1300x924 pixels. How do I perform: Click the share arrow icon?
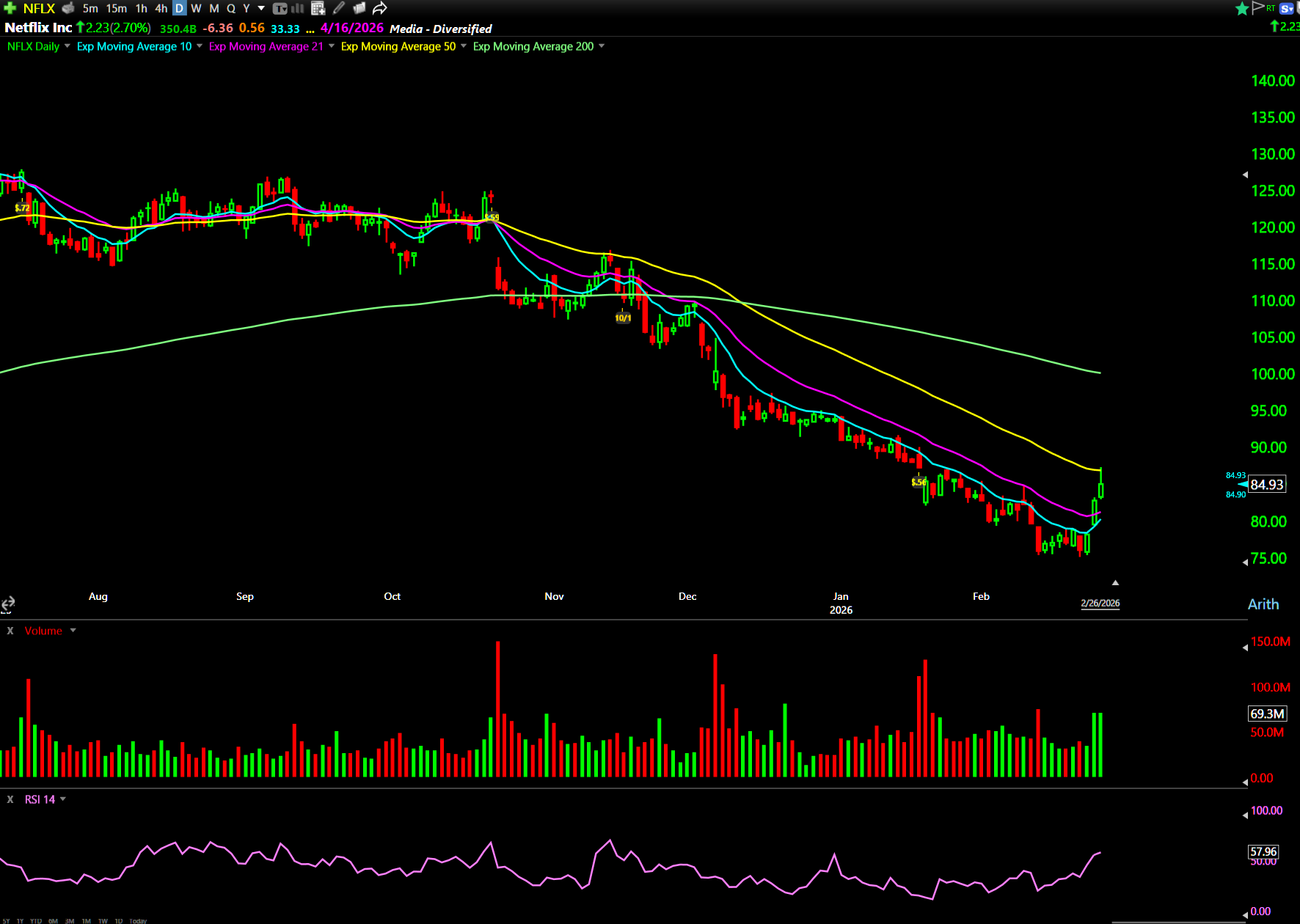coord(379,8)
